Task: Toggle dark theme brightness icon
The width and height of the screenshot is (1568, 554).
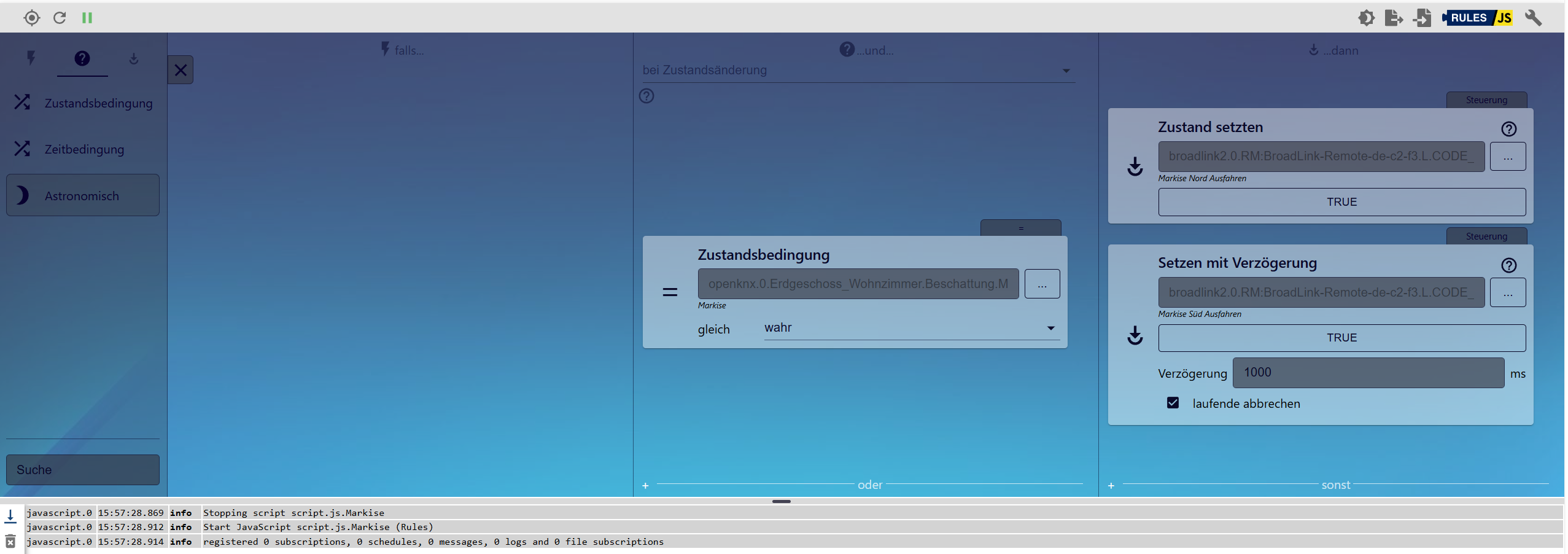Action: (1367, 18)
